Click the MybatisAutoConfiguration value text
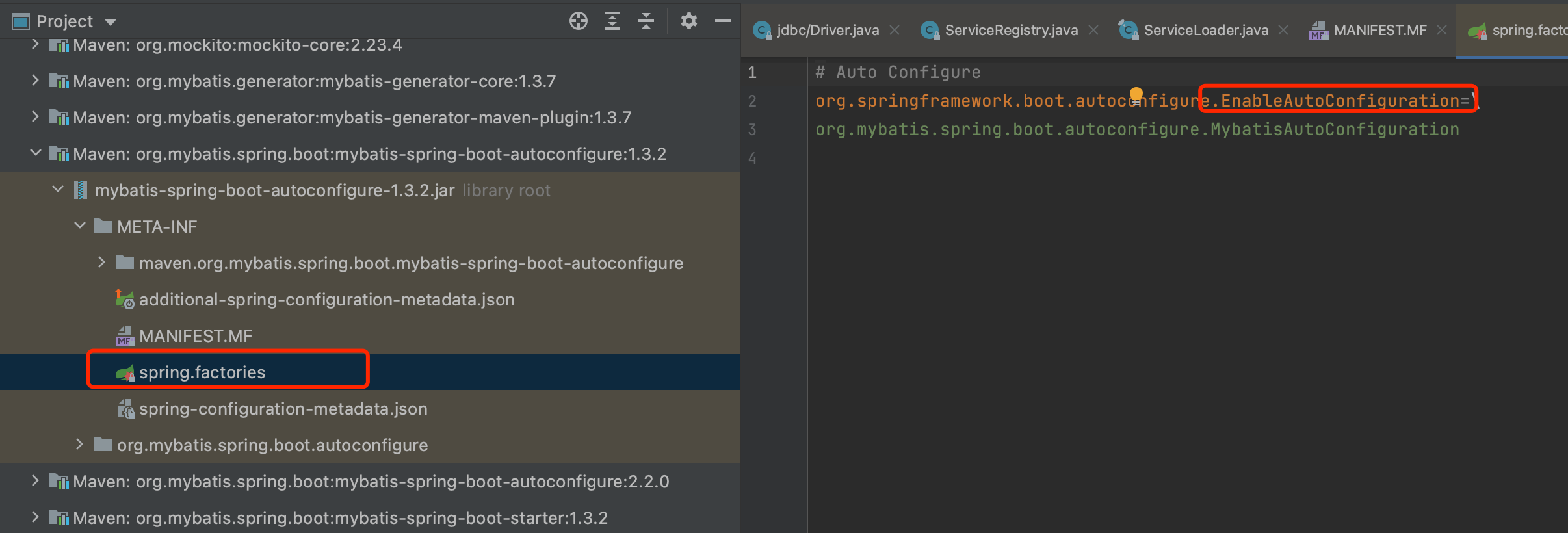This screenshot has width=1568, height=533. click(x=1335, y=129)
